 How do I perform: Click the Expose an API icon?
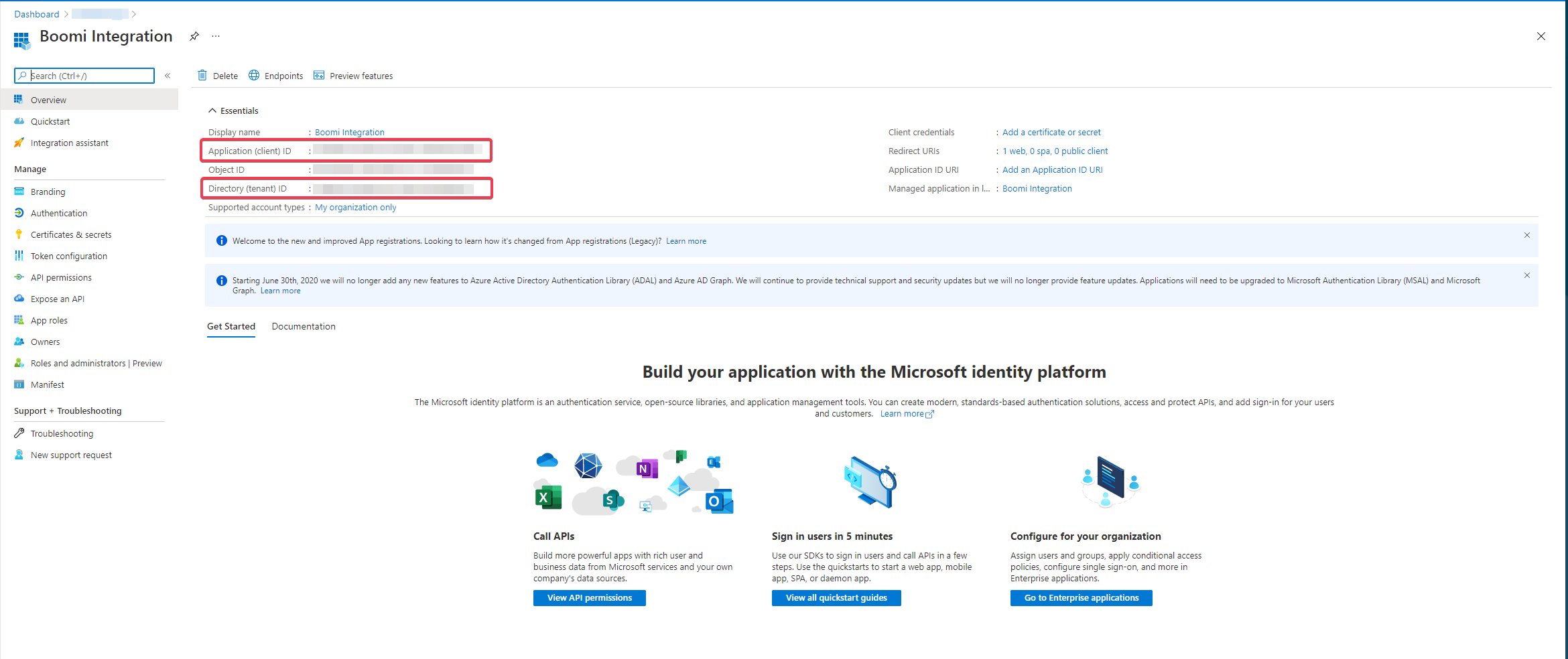coord(19,299)
